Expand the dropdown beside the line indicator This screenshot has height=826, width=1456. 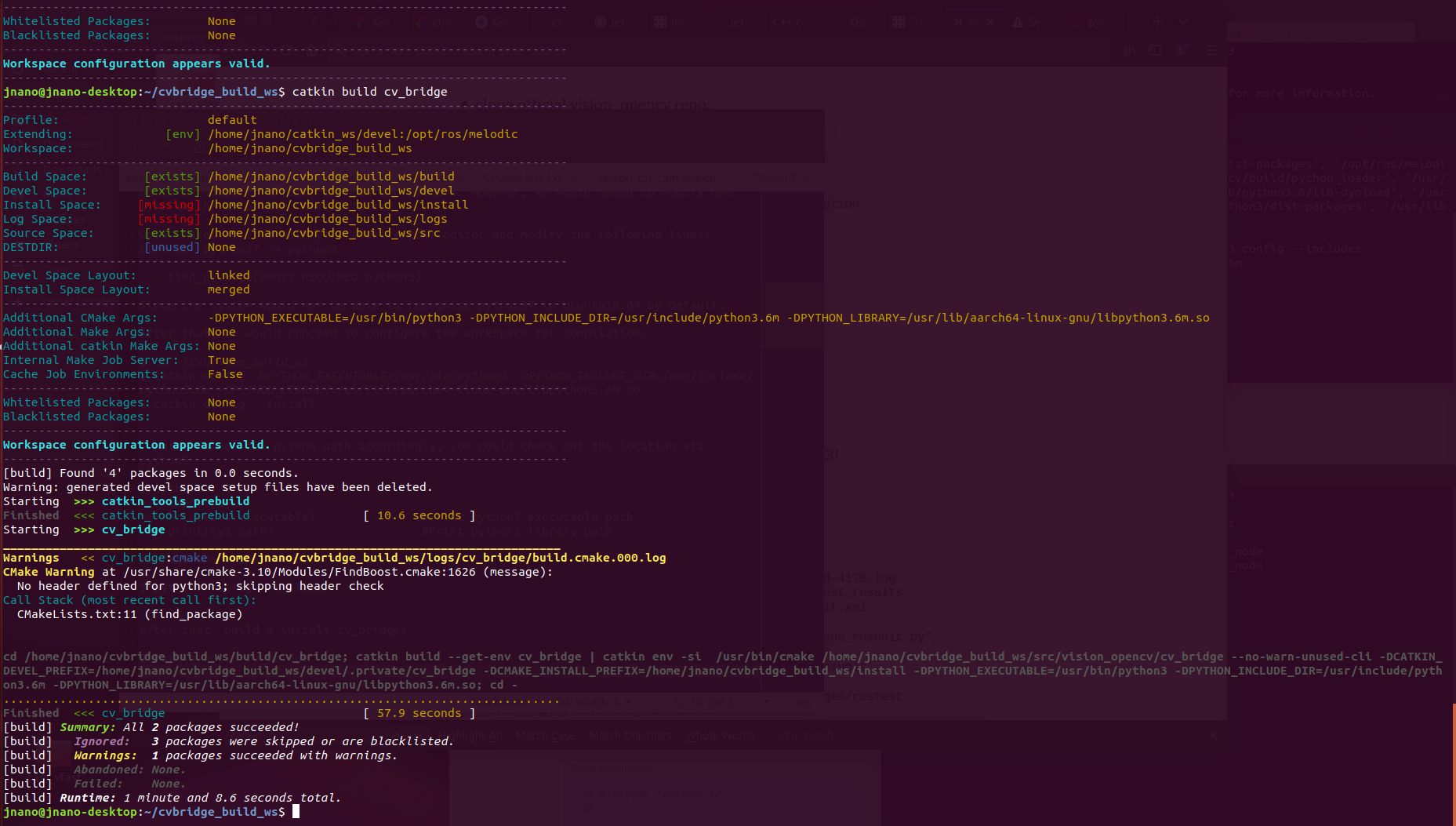[x=767, y=702]
